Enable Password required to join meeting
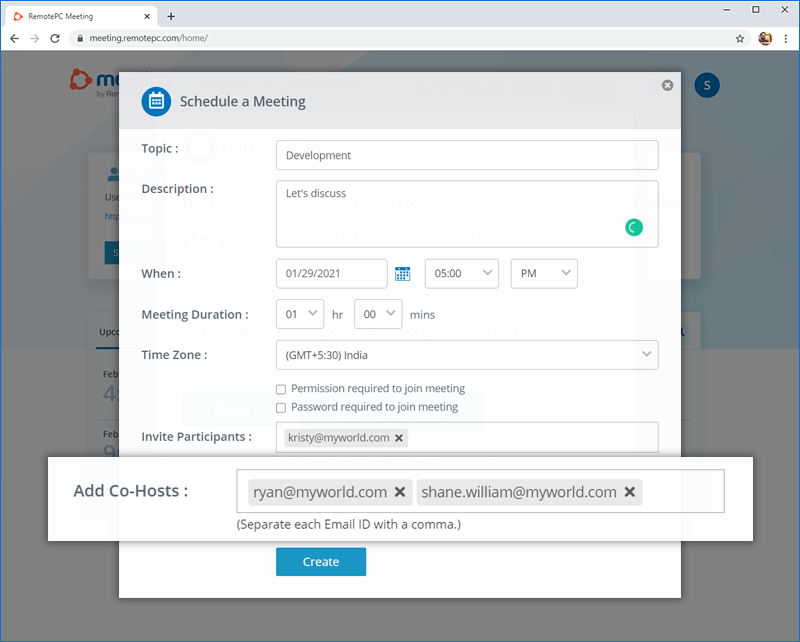Viewport: 800px width, 642px height. pos(281,408)
